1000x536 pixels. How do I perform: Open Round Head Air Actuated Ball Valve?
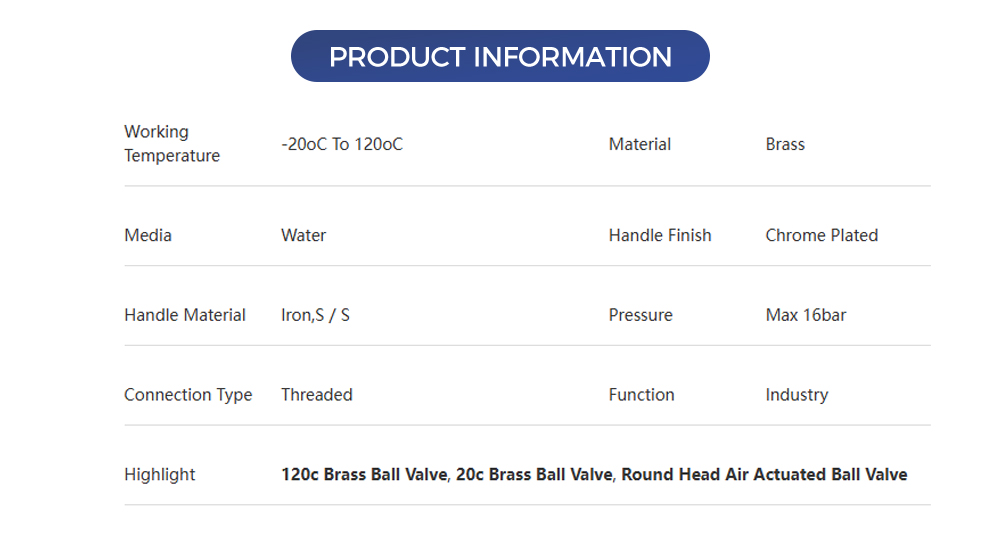pos(764,475)
